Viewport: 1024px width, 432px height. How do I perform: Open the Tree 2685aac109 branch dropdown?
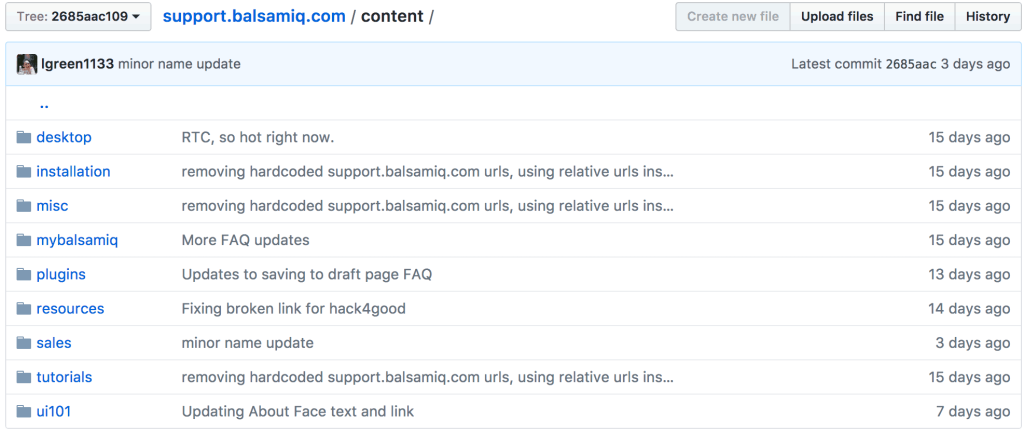pos(78,16)
